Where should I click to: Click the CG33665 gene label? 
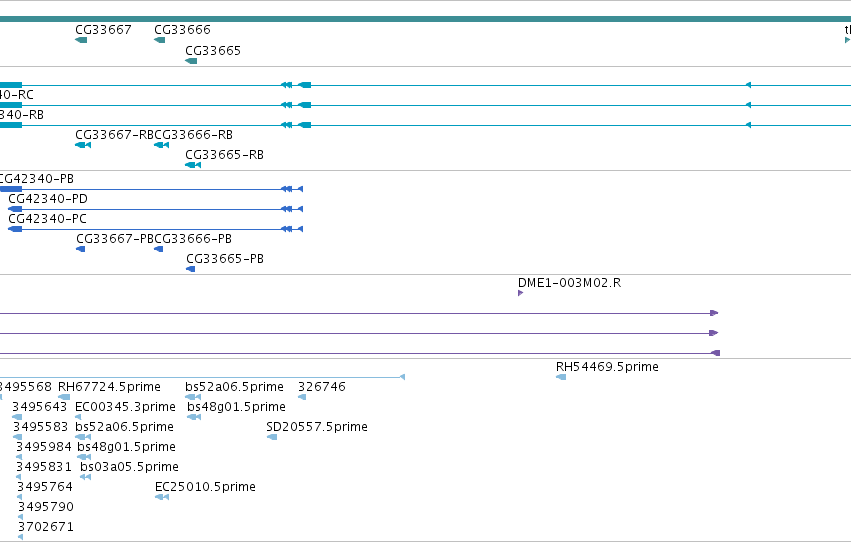[213, 50]
